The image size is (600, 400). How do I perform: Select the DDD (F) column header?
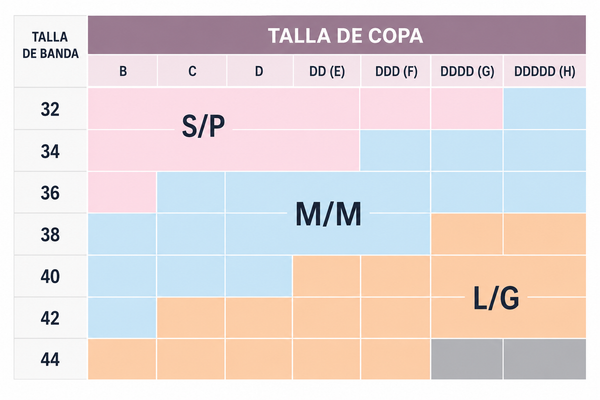(396, 71)
